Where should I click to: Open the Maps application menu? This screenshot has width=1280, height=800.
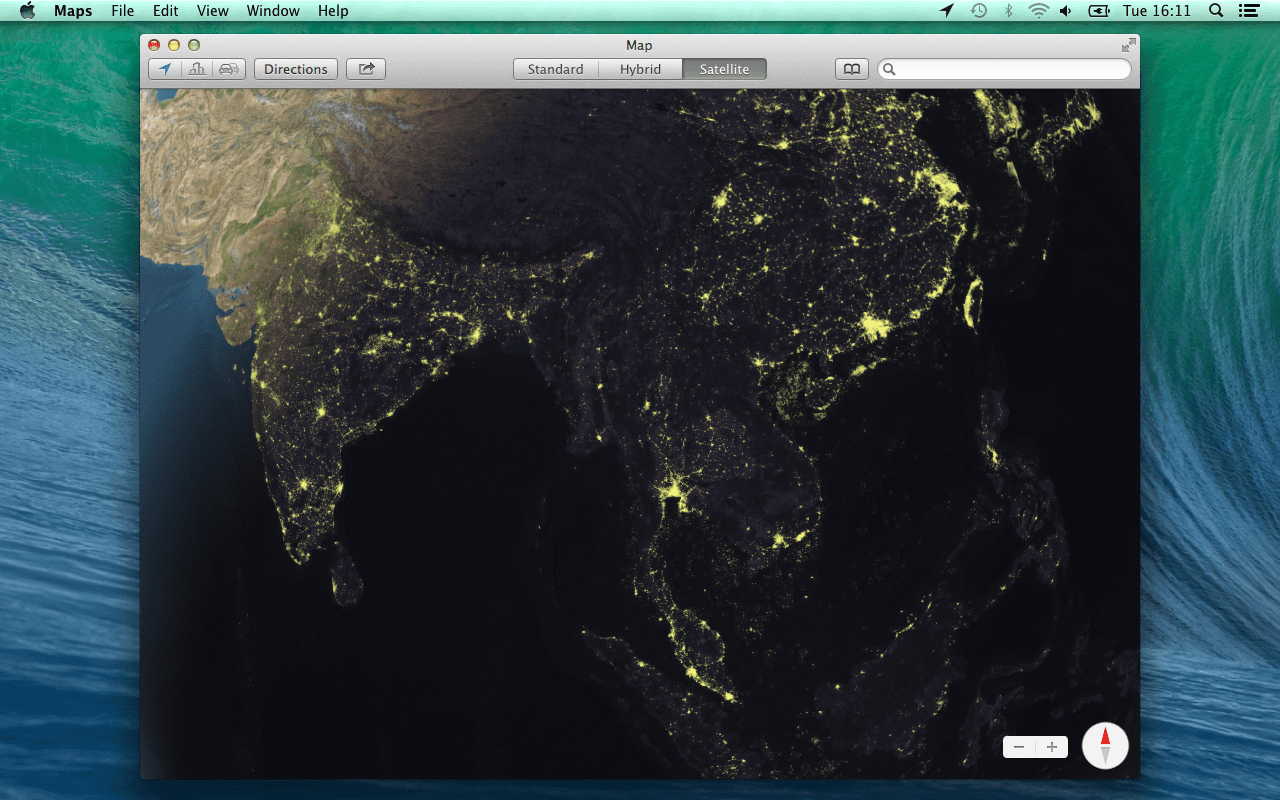73,11
